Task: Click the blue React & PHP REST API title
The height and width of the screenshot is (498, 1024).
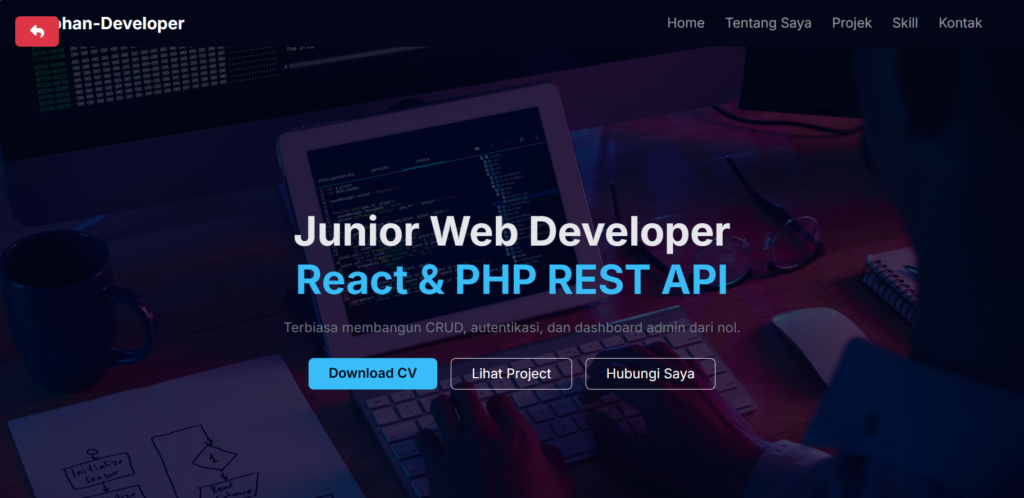Action: (x=511, y=280)
